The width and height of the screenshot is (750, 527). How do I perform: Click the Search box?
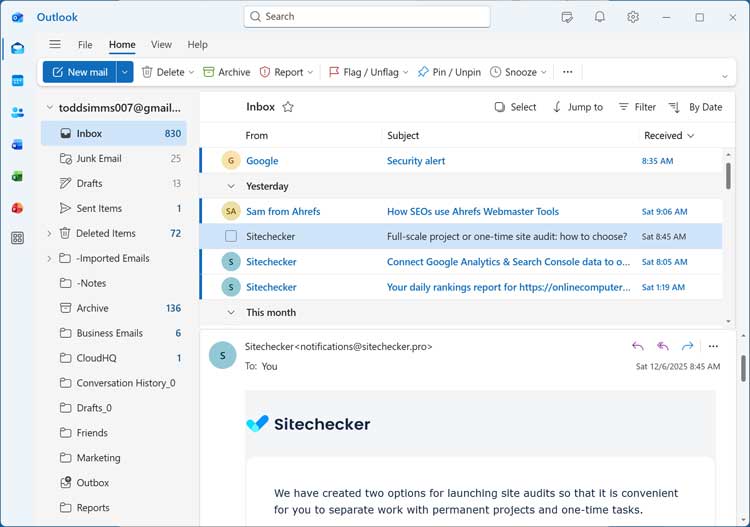tap(367, 17)
